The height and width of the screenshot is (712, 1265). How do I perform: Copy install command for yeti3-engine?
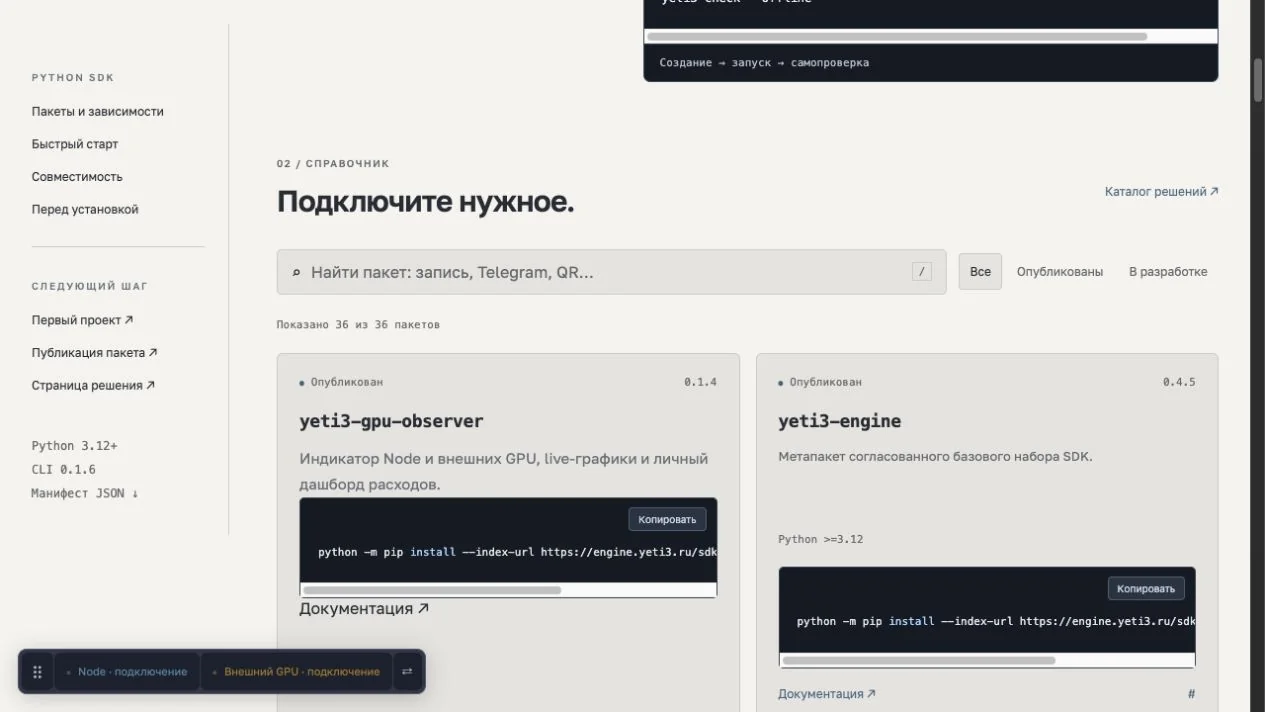click(x=1146, y=589)
